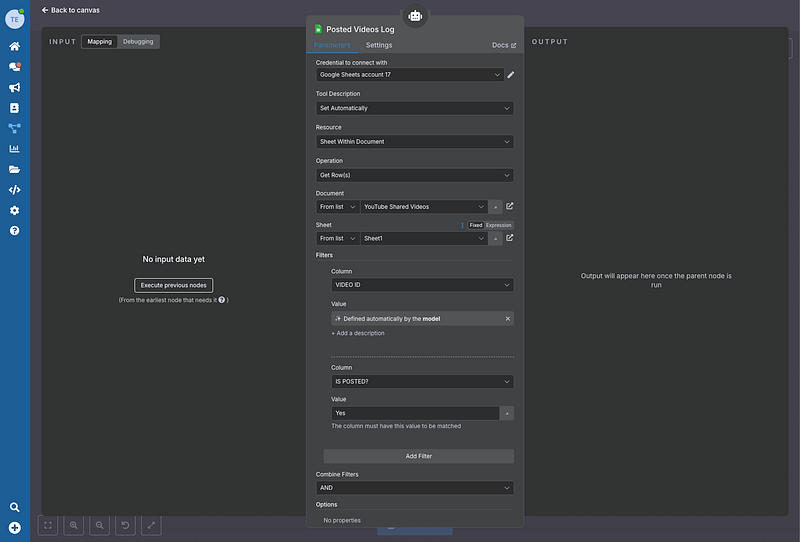Switch to the Settings tab
The width and height of the screenshot is (800, 542).
pyautogui.click(x=379, y=45)
